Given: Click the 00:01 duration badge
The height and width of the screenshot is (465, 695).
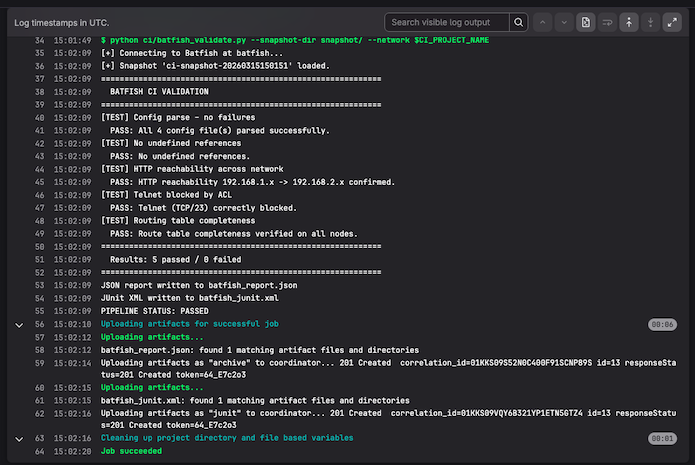Looking at the screenshot, I should point(662,438).
